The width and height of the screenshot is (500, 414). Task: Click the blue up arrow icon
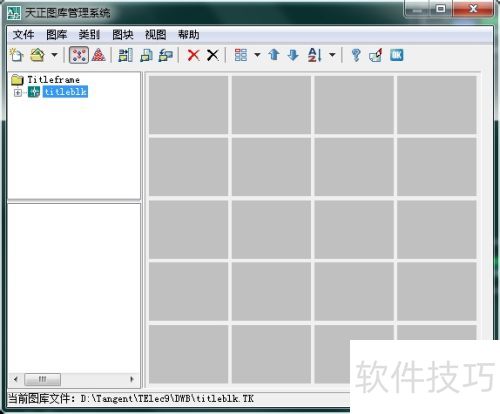[274, 55]
